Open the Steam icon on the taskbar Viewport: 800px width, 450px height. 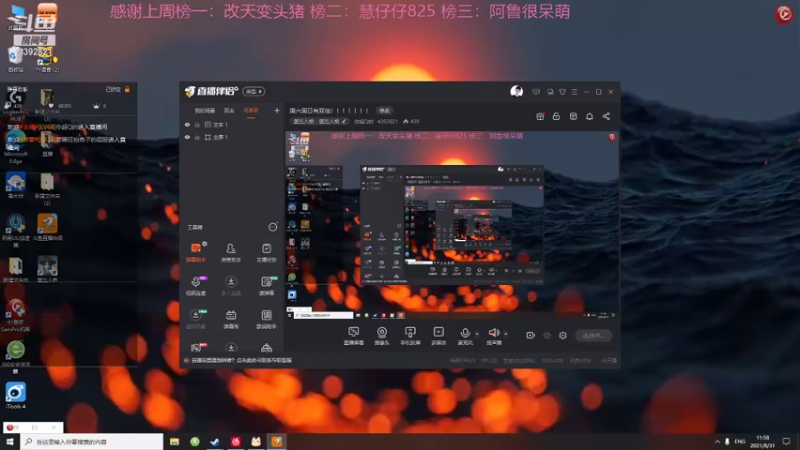(x=215, y=441)
